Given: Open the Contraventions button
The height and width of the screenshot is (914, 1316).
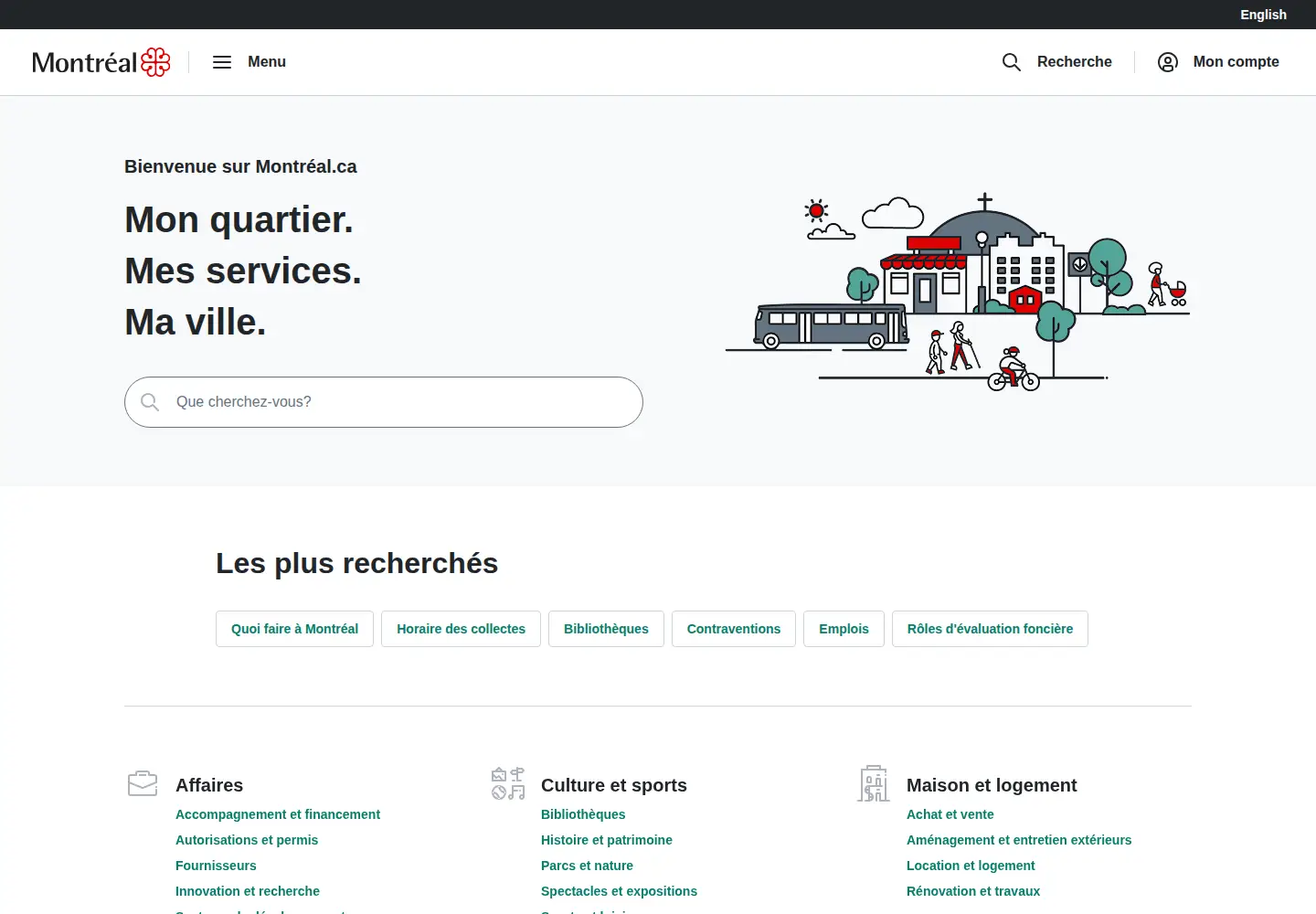Looking at the screenshot, I should click(x=734, y=629).
